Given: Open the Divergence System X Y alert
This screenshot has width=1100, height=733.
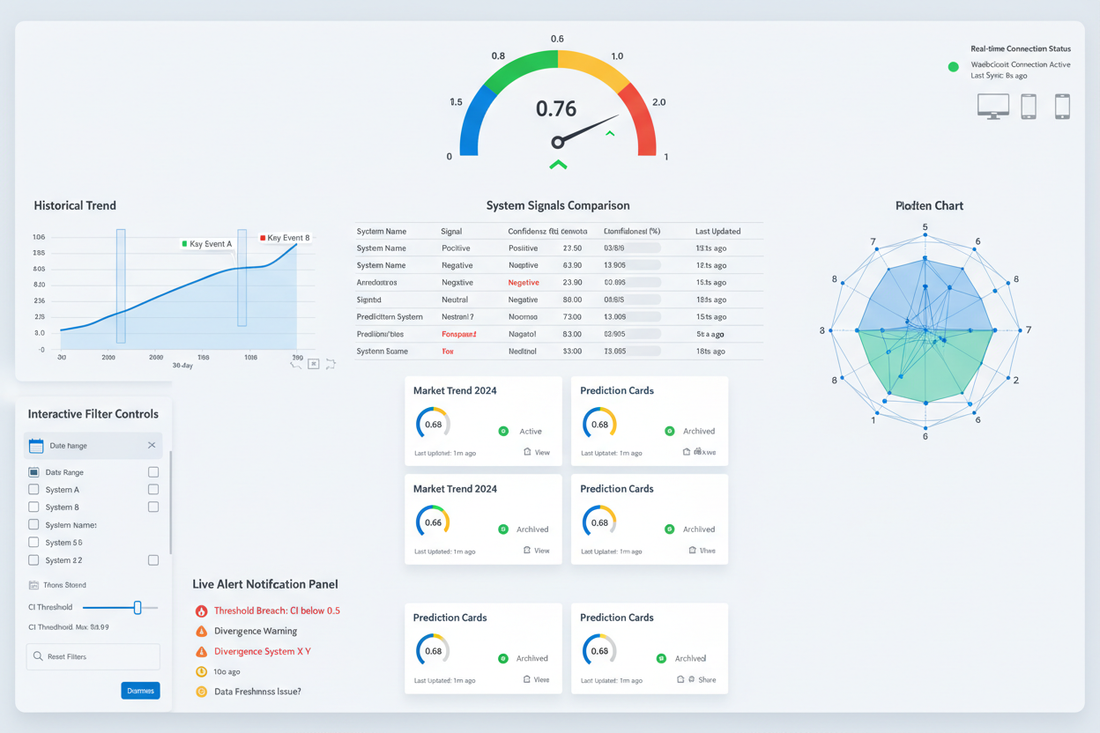Looking at the screenshot, I should point(262,652).
